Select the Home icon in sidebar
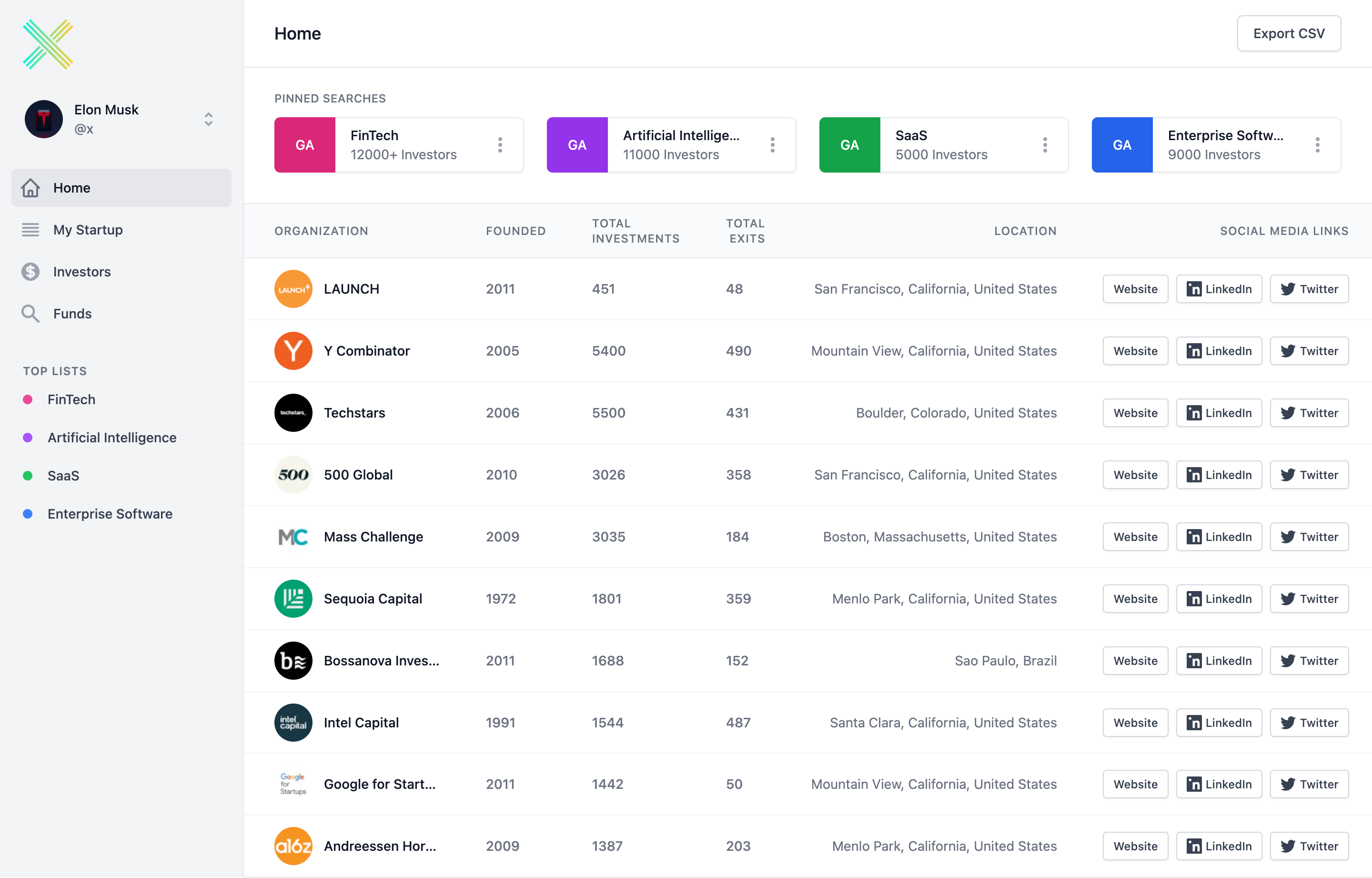The width and height of the screenshot is (1372, 878). (30, 188)
